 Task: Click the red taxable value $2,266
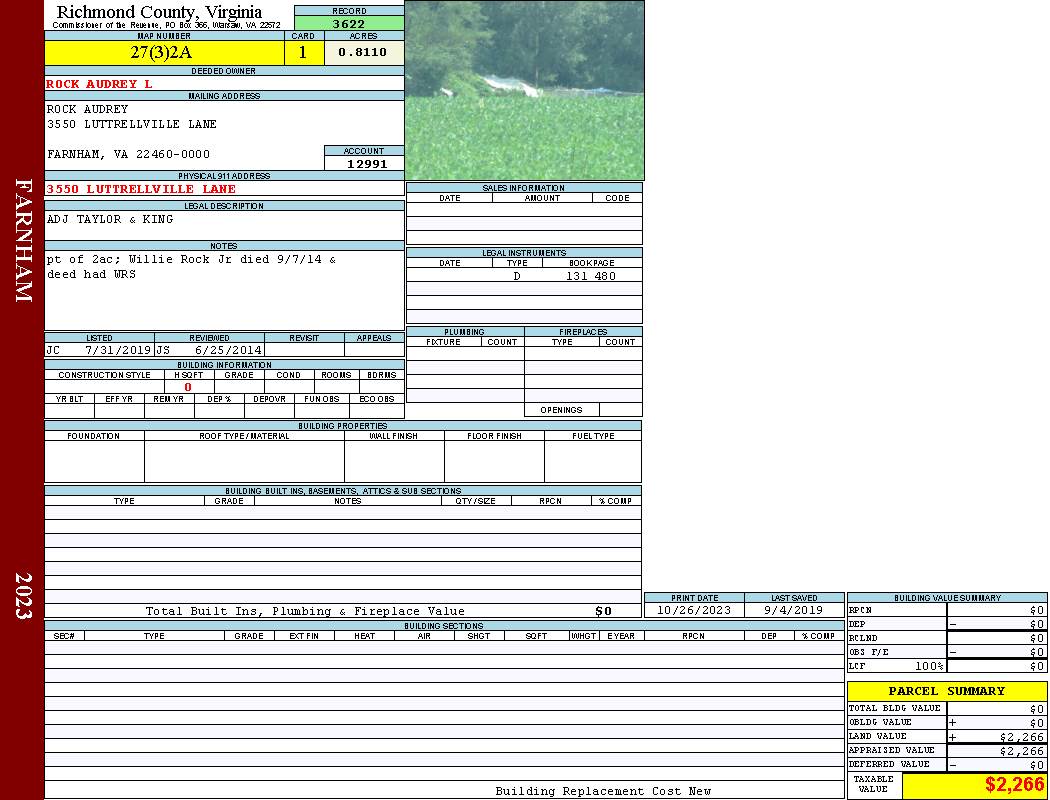coord(1014,785)
